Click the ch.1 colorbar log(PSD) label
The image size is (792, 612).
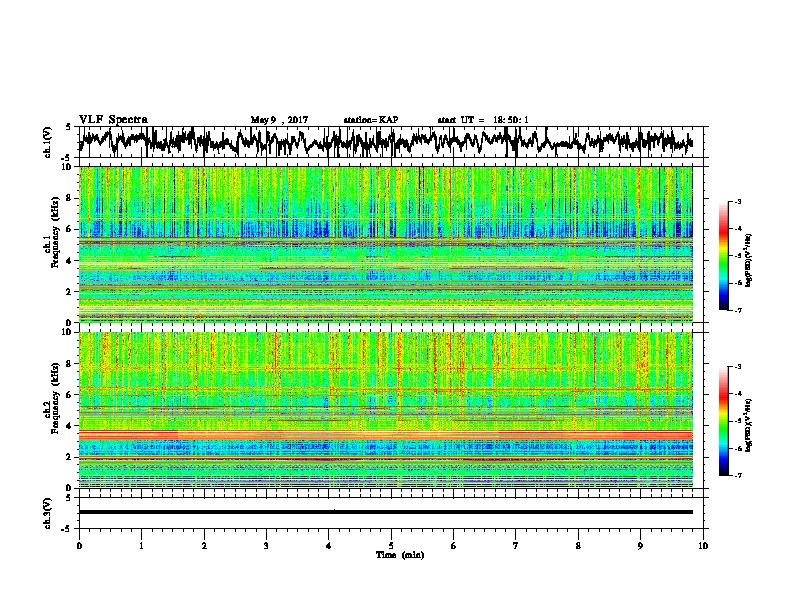pyautogui.click(x=748, y=260)
